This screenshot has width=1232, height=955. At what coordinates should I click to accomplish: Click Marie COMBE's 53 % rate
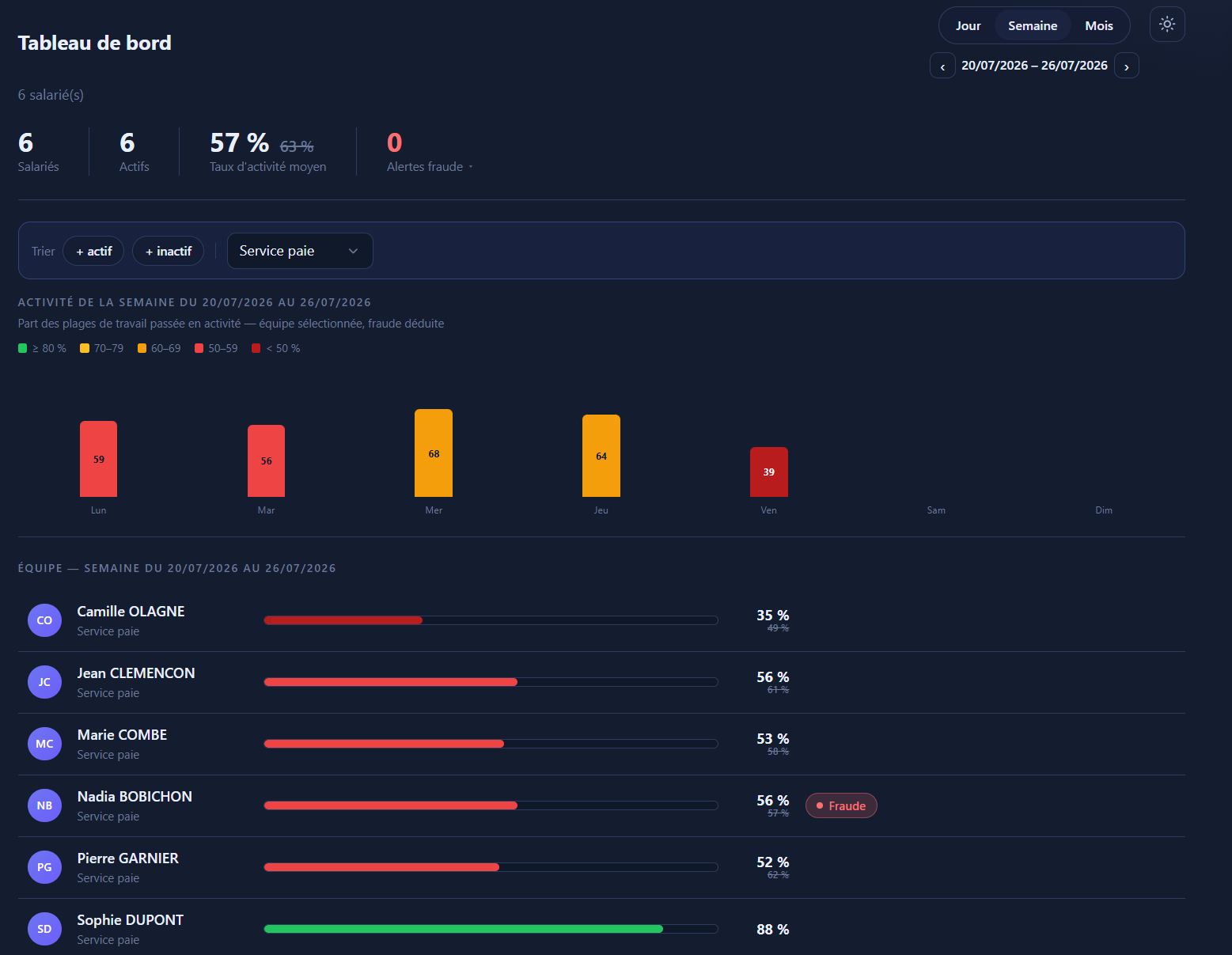point(773,739)
